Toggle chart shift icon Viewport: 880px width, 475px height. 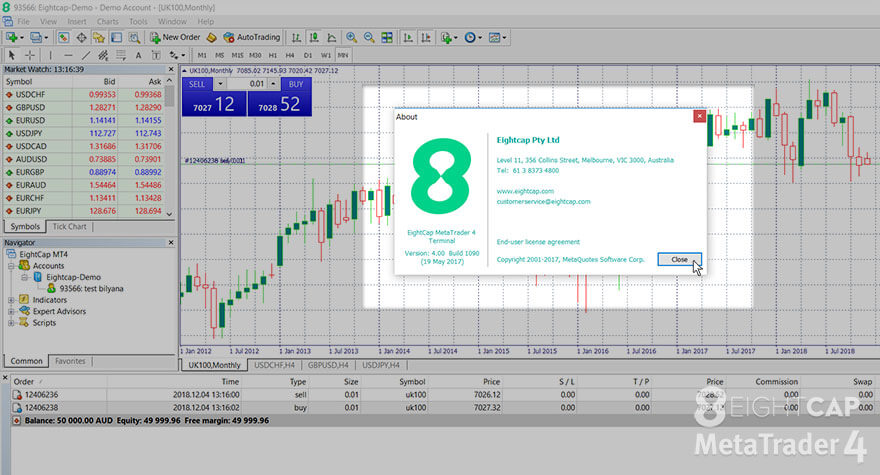[426, 38]
